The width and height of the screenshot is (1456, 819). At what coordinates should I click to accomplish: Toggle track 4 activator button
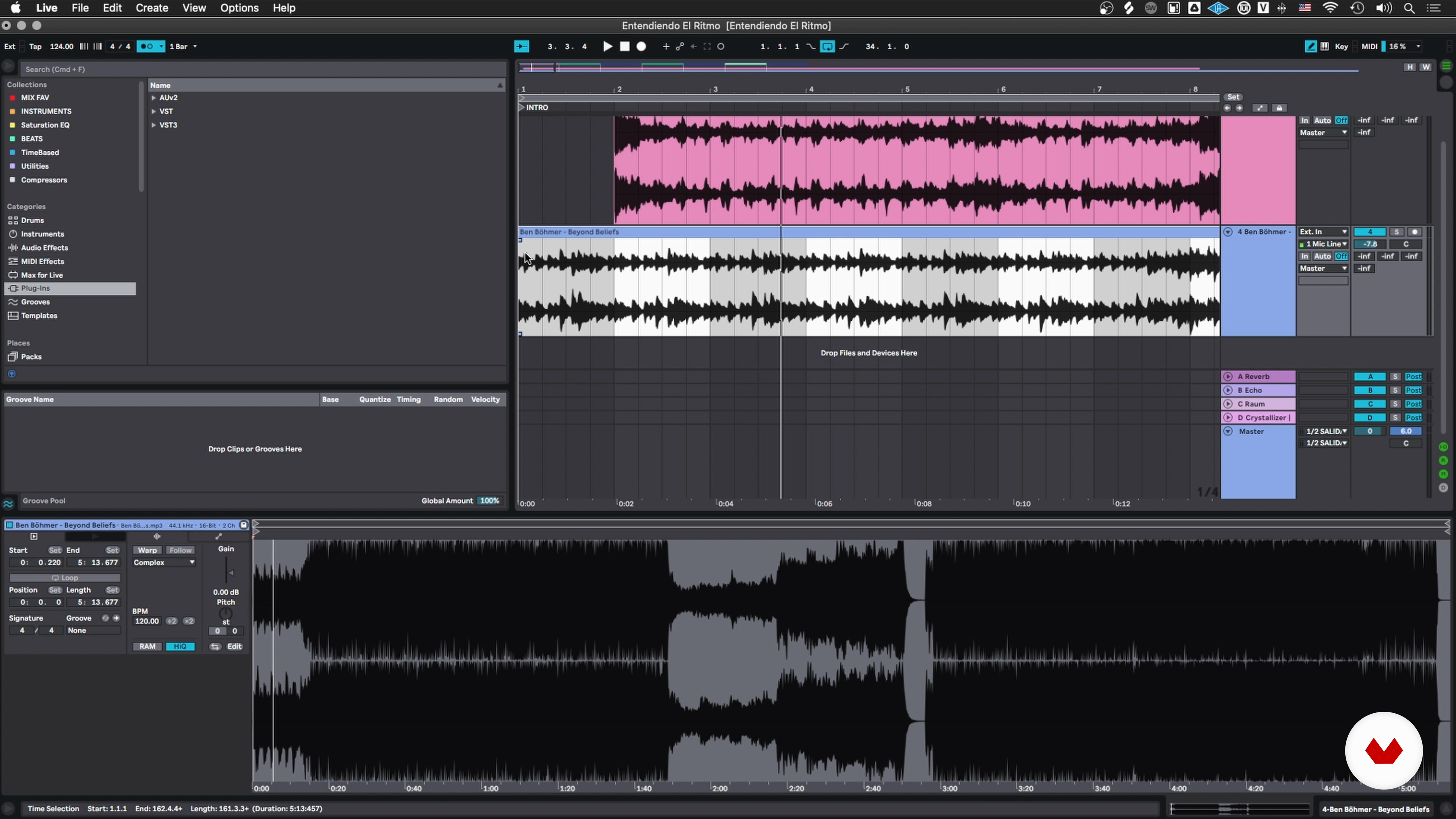(1370, 232)
